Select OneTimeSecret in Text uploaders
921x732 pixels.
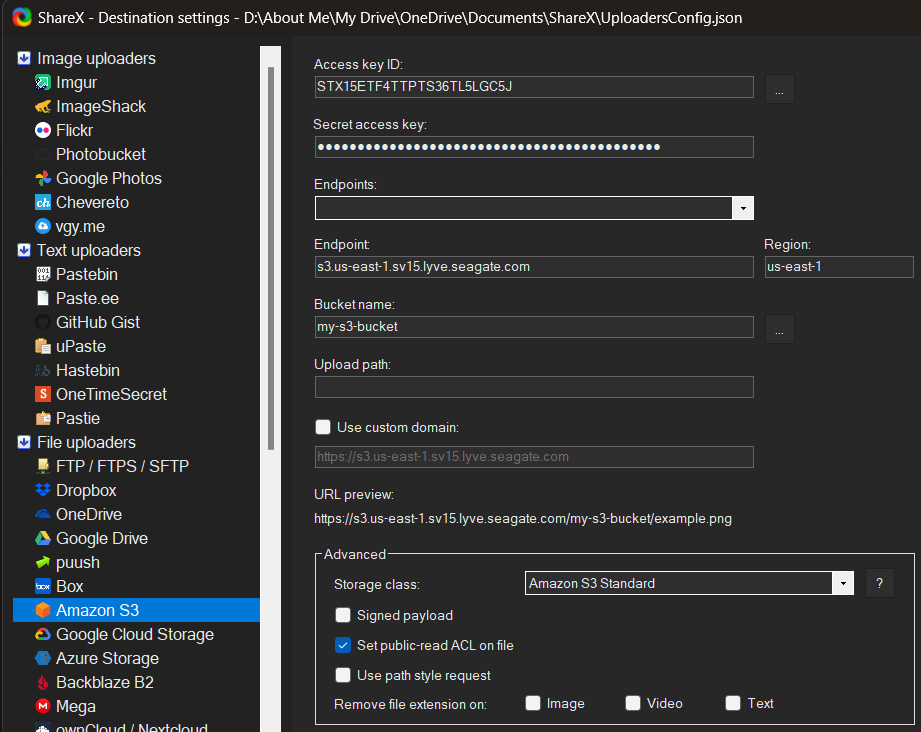click(111, 395)
